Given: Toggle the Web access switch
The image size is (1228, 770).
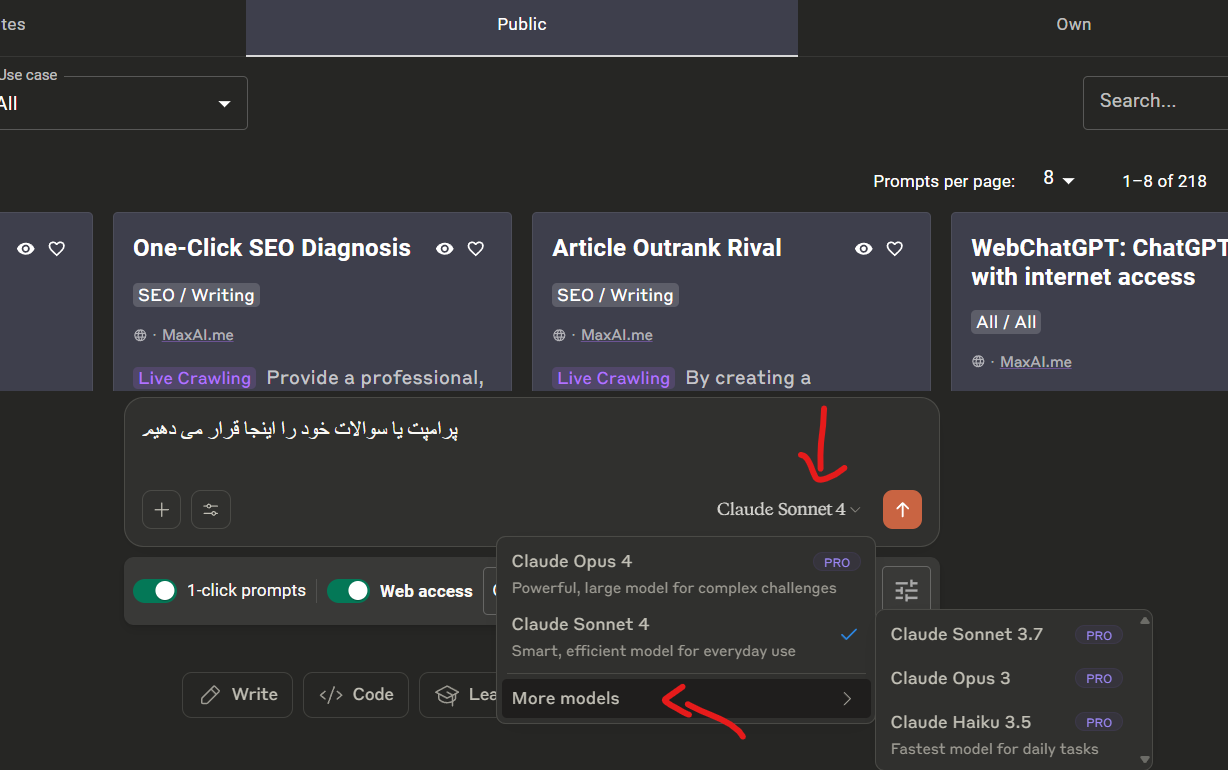Looking at the screenshot, I should [348, 590].
